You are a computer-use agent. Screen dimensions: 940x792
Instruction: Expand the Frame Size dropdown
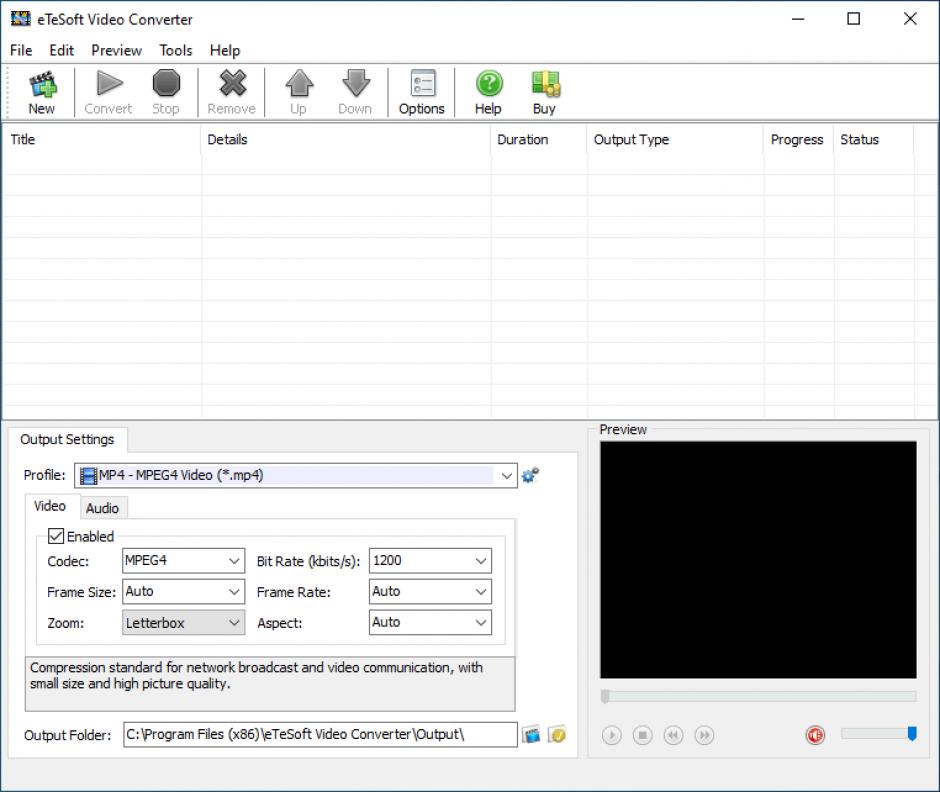(x=183, y=592)
